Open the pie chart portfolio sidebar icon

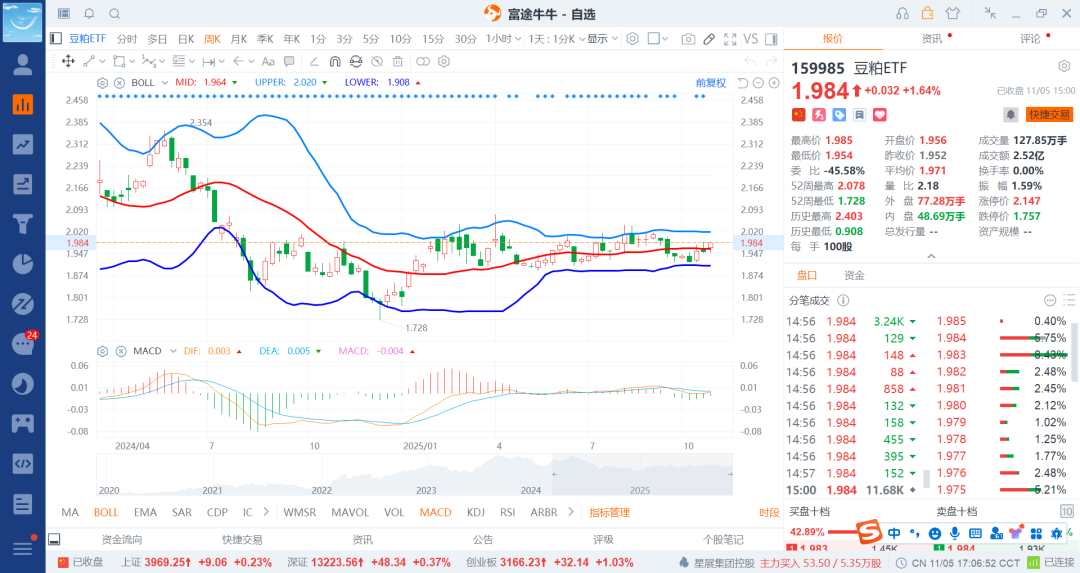pyautogui.click(x=23, y=264)
